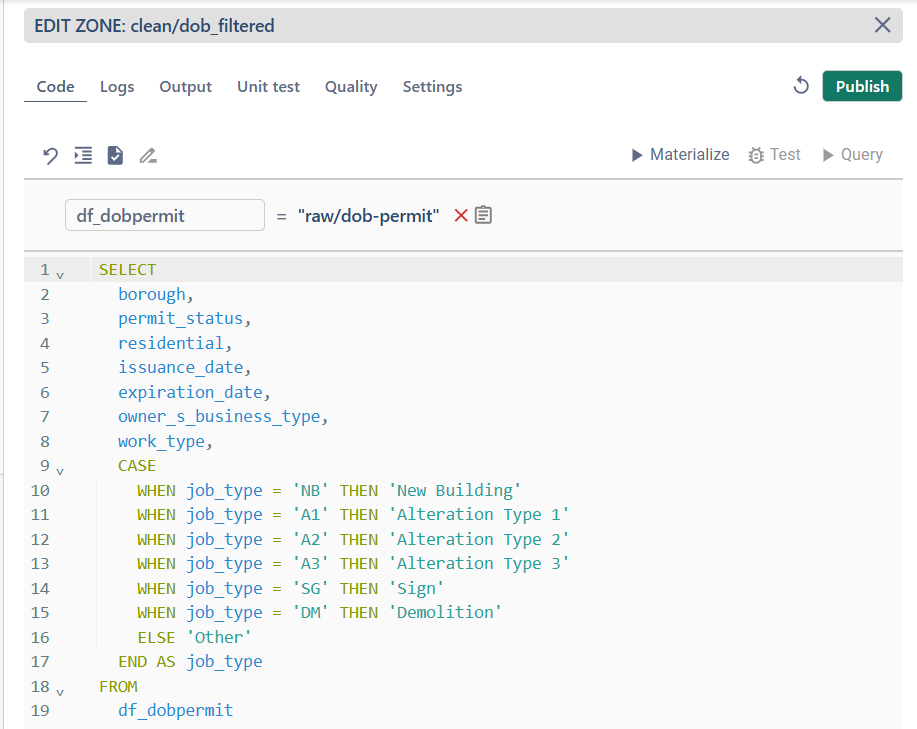
Task: Click 'Alteration Type 1' string
Action: click(479, 514)
